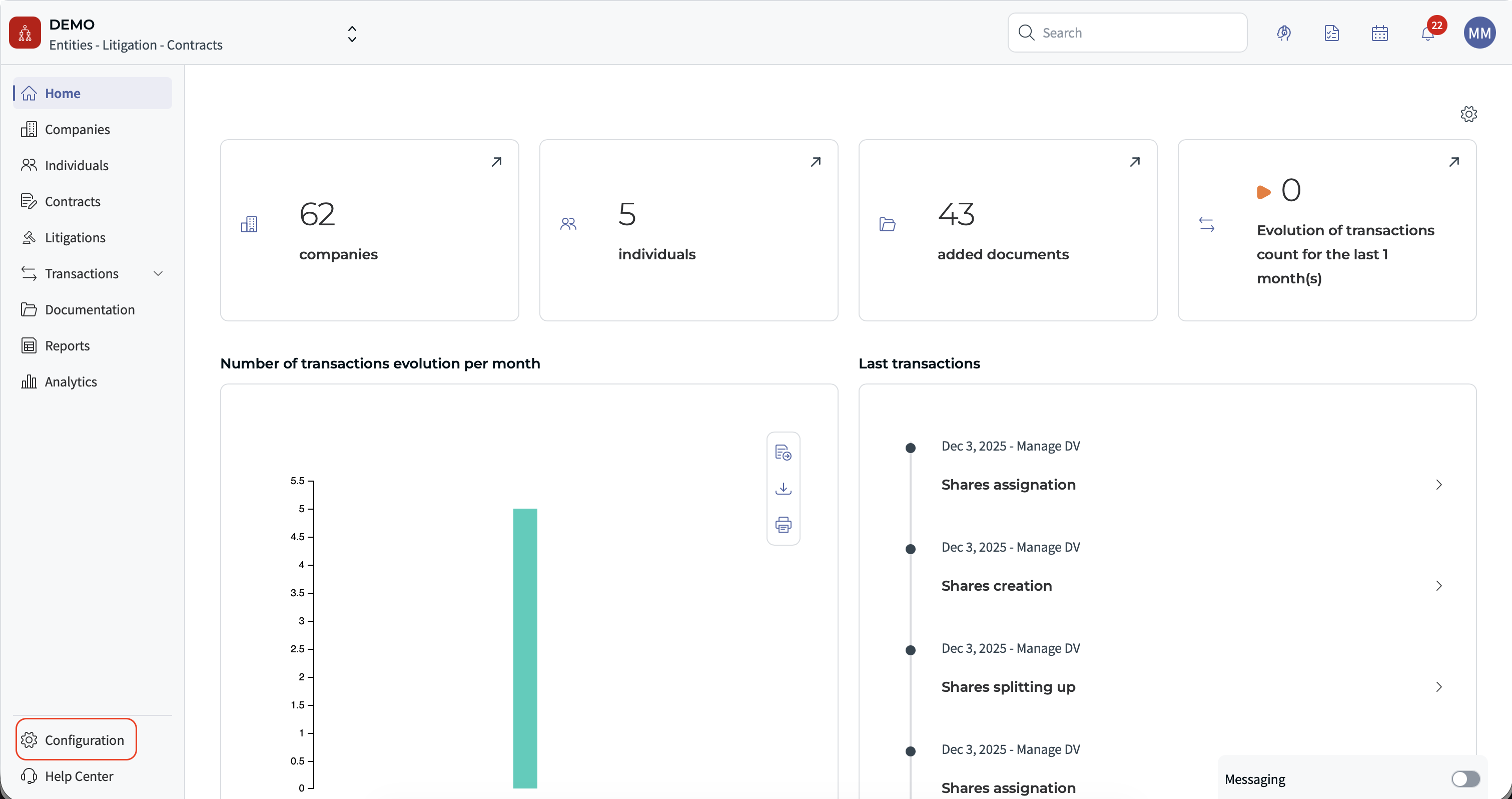Toggle the Messaging switch
The image size is (1512, 799).
(x=1465, y=779)
